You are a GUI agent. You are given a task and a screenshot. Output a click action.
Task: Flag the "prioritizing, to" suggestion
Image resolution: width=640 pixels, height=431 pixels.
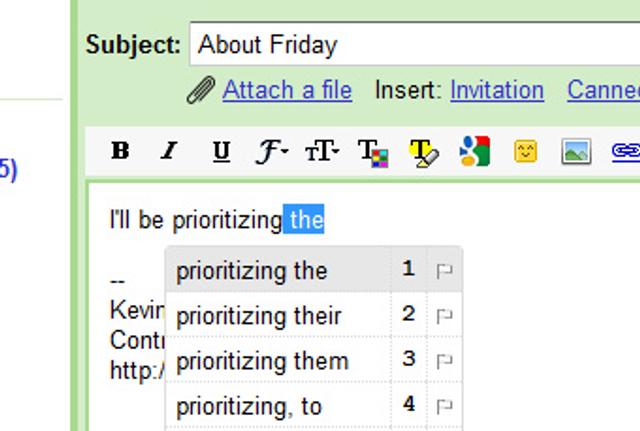[444, 406]
